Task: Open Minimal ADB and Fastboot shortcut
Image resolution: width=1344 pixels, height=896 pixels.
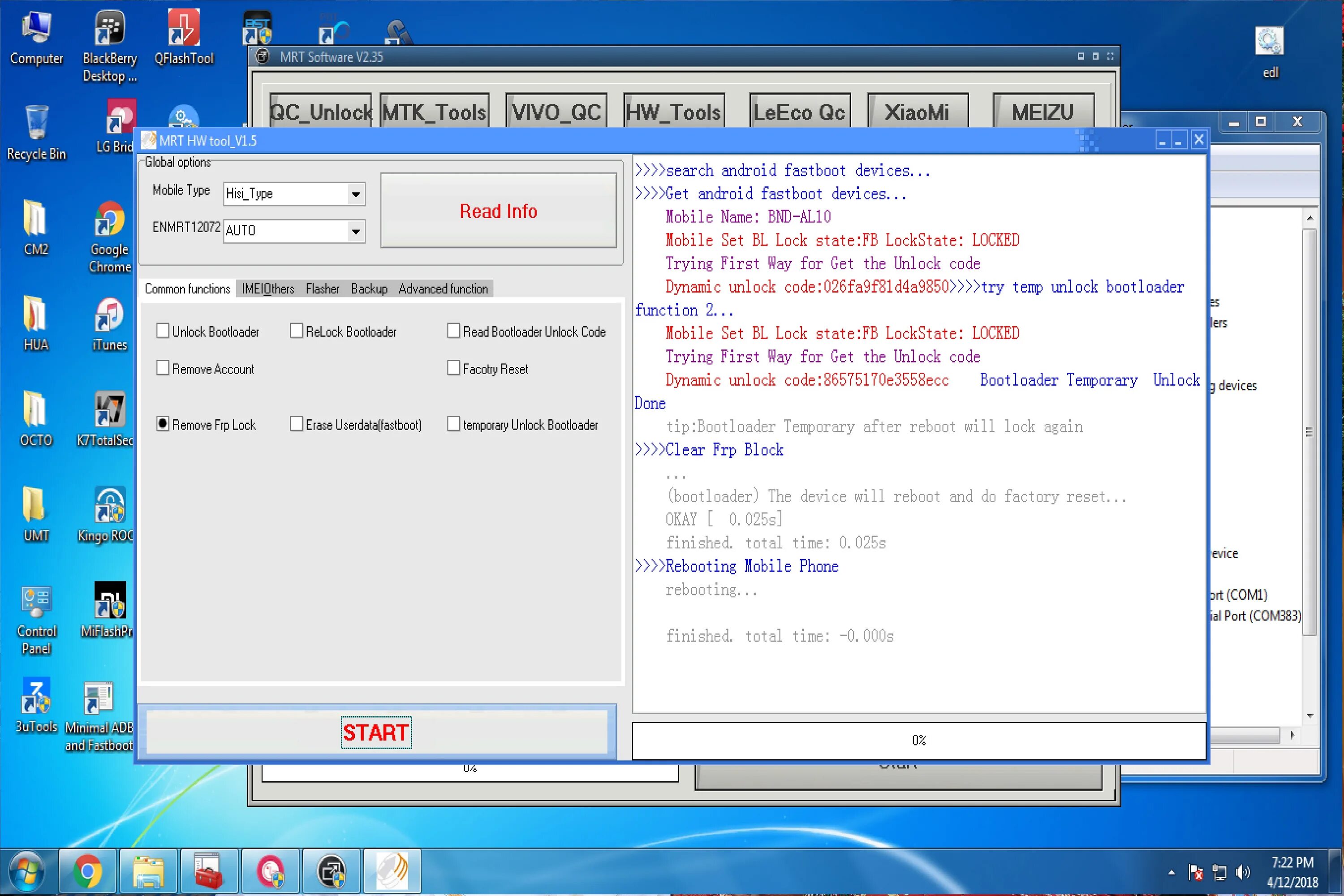Action: pyautogui.click(x=99, y=715)
